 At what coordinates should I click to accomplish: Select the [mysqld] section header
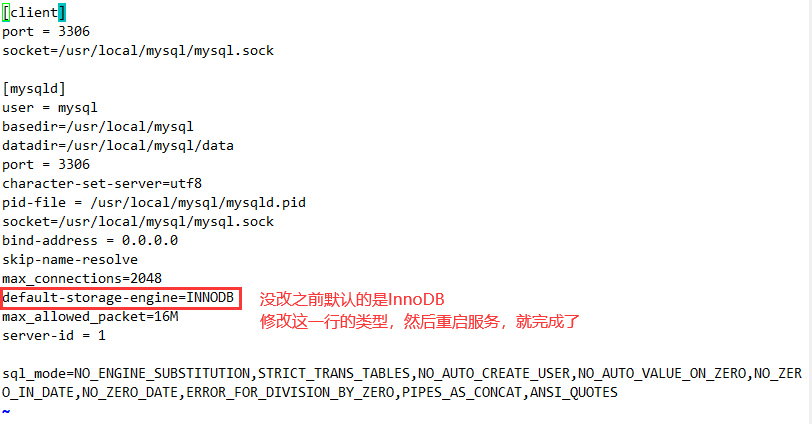tap(34, 89)
